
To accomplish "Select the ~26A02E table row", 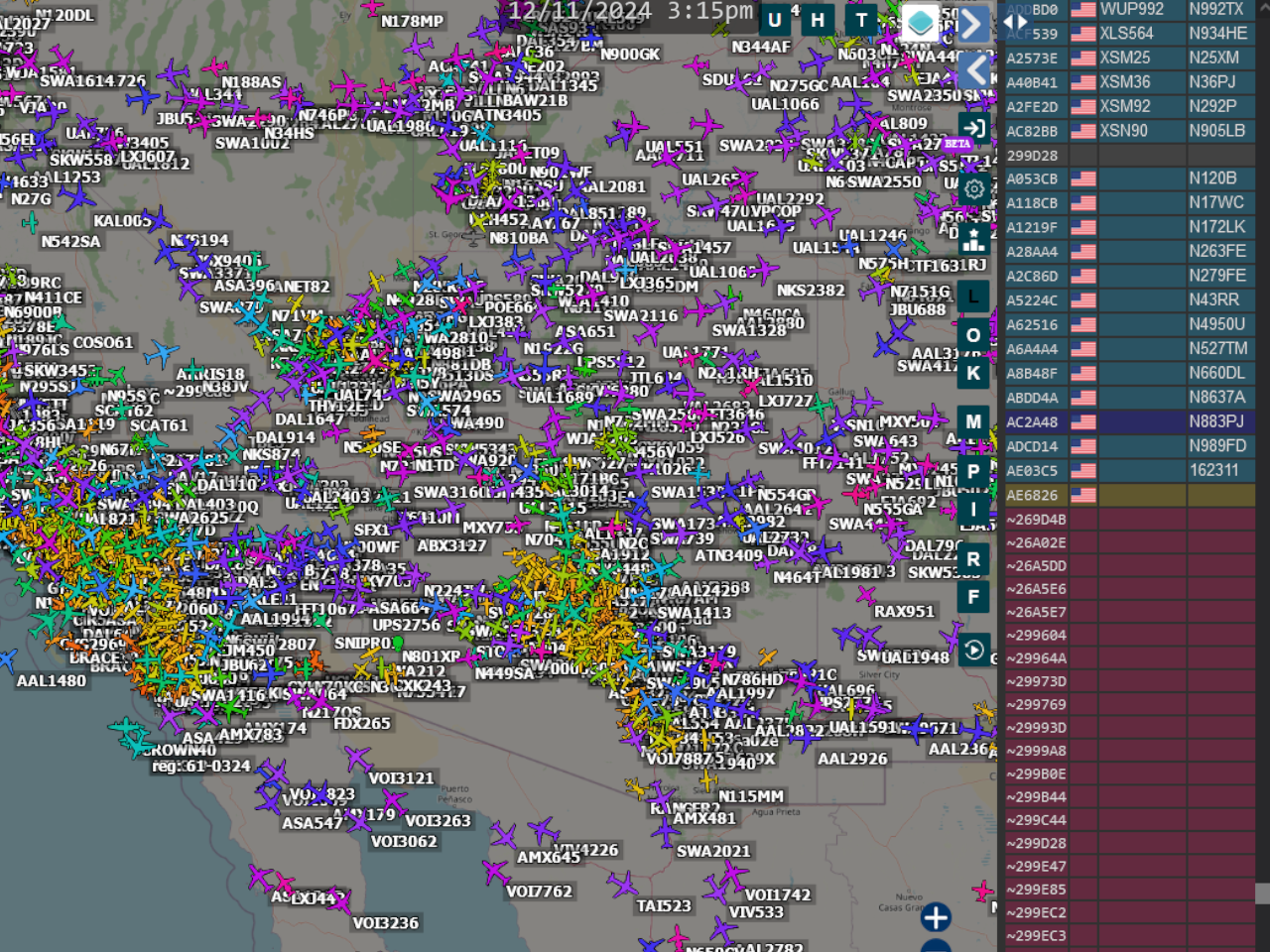I will (x=1130, y=542).
